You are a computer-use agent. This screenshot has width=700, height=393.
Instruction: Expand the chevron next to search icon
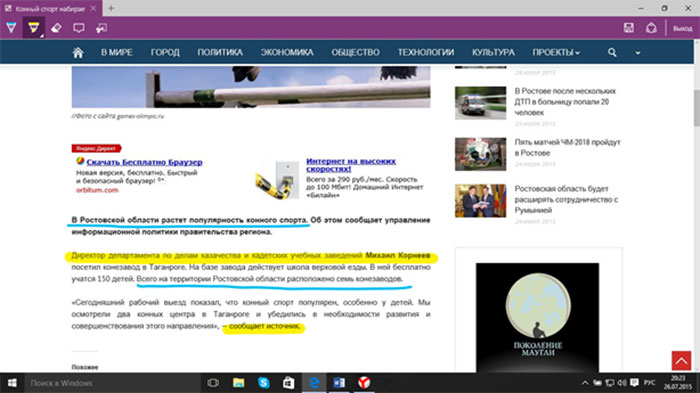(638, 53)
